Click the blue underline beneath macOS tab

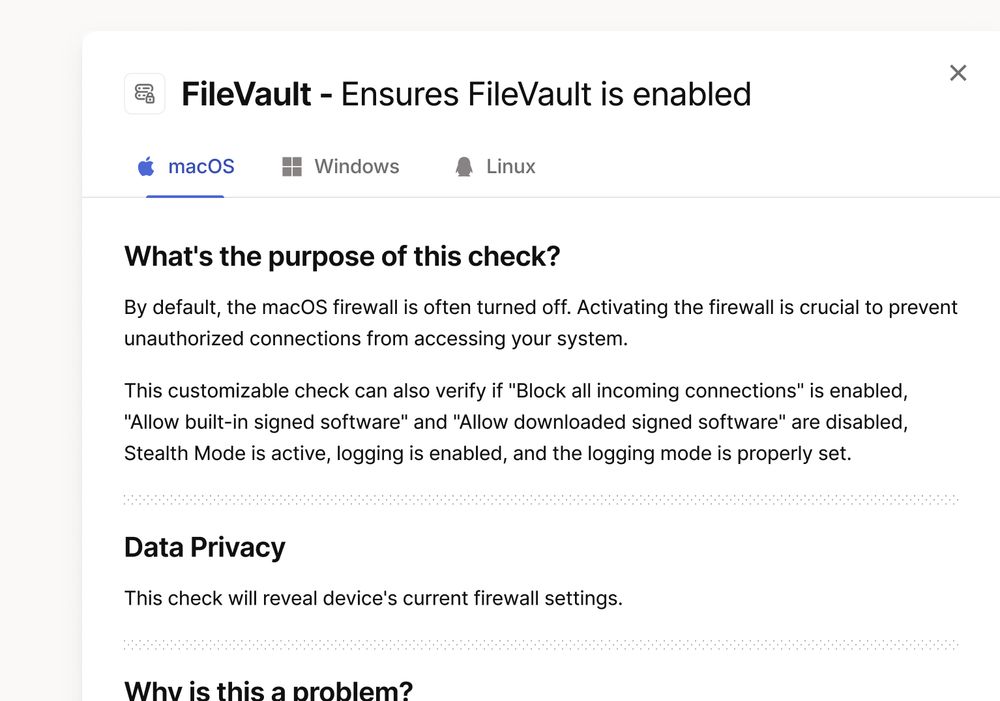coord(185,196)
